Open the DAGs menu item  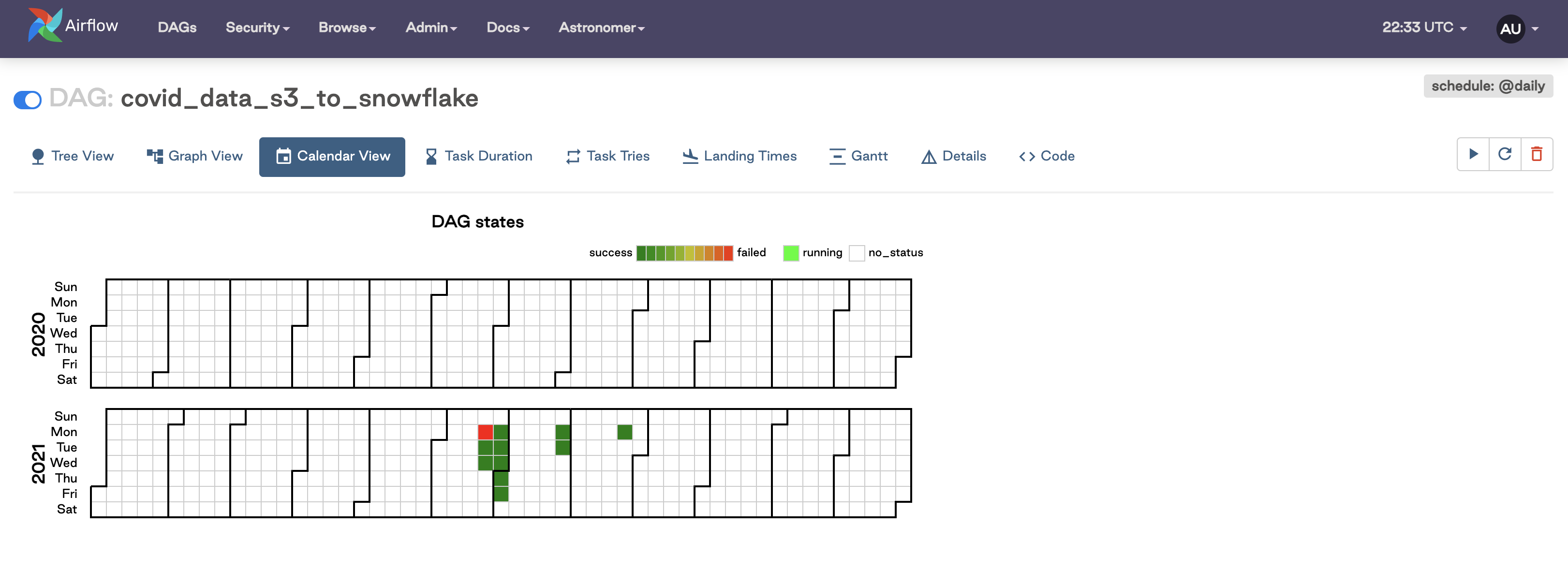click(177, 28)
